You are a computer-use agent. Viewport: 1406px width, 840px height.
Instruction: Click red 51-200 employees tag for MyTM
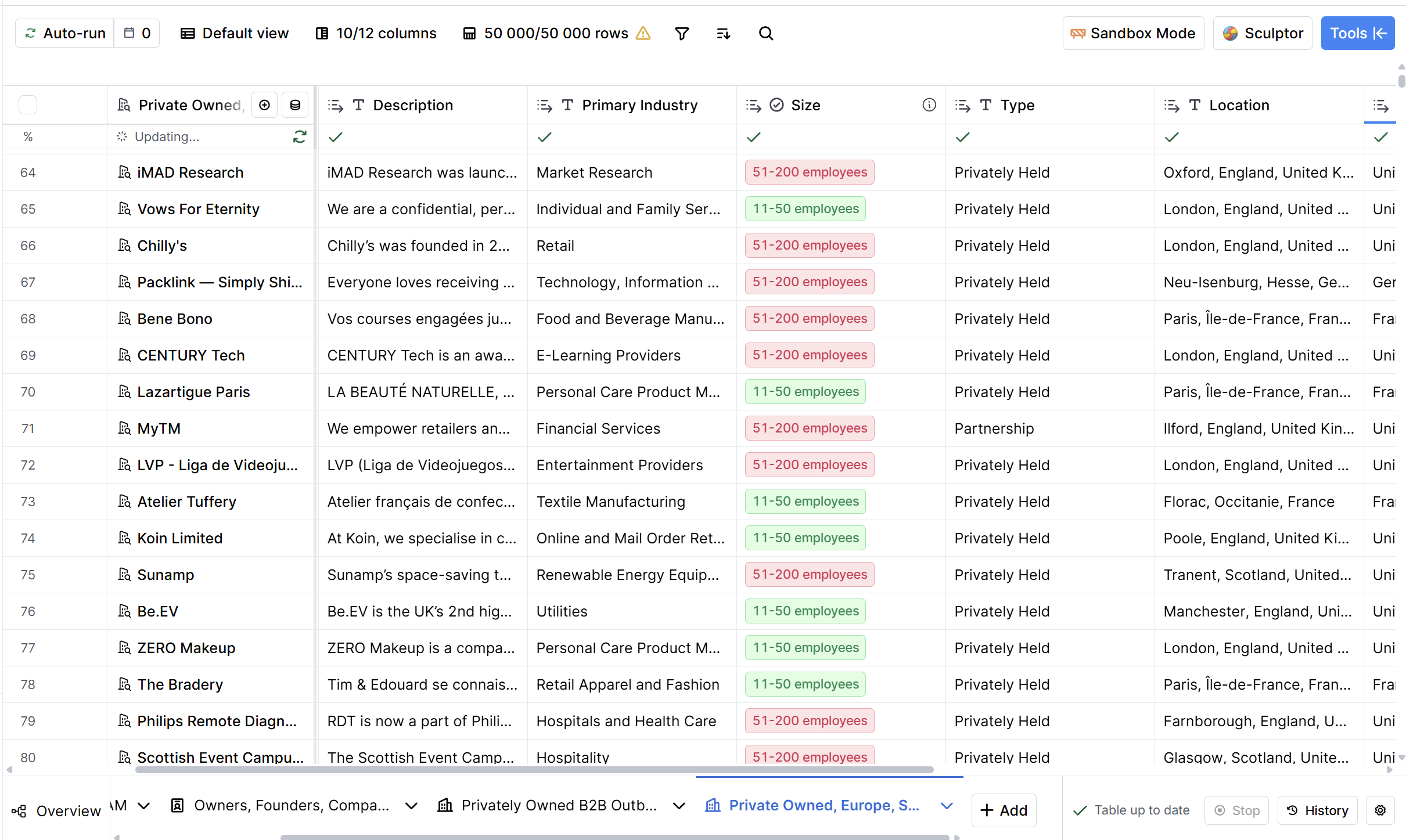pyautogui.click(x=810, y=428)
